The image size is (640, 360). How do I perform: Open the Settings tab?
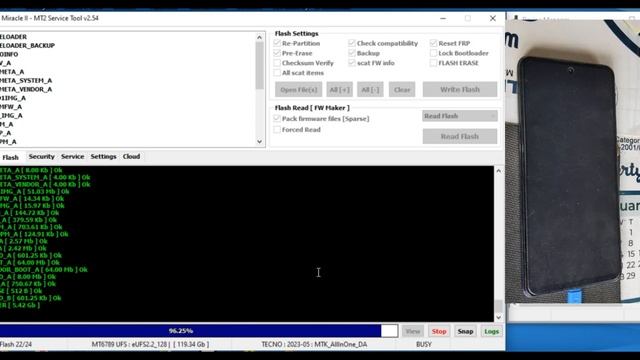pyautogui.click(x=103, y=156)
